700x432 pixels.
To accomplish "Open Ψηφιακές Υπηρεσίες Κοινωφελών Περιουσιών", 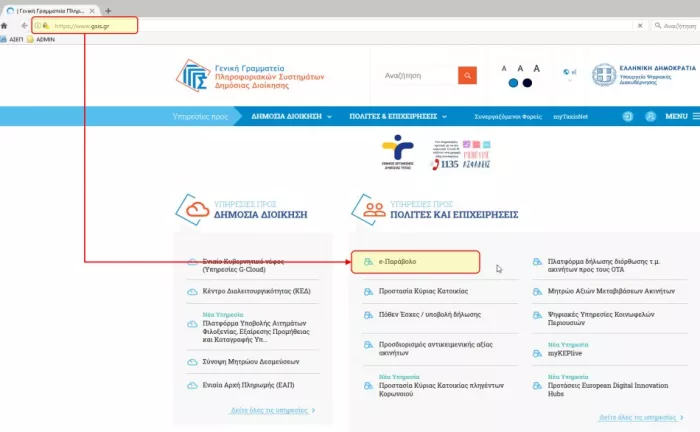I will (601, 318).
